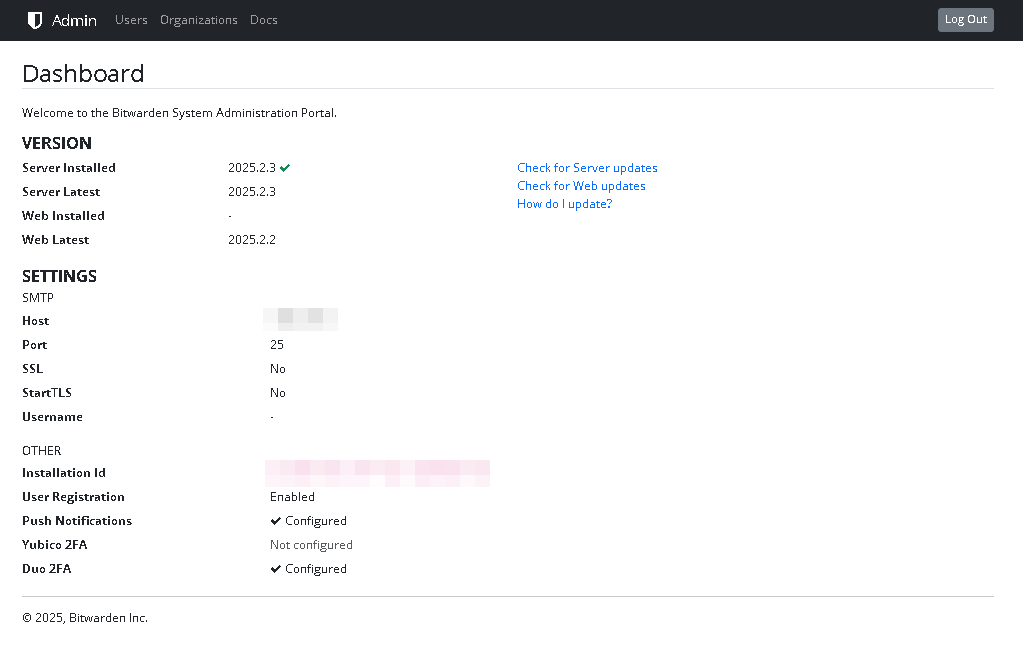Click the Not configured Yubico status
This screenshot has width=1023, height=652.
click(311, 545)
